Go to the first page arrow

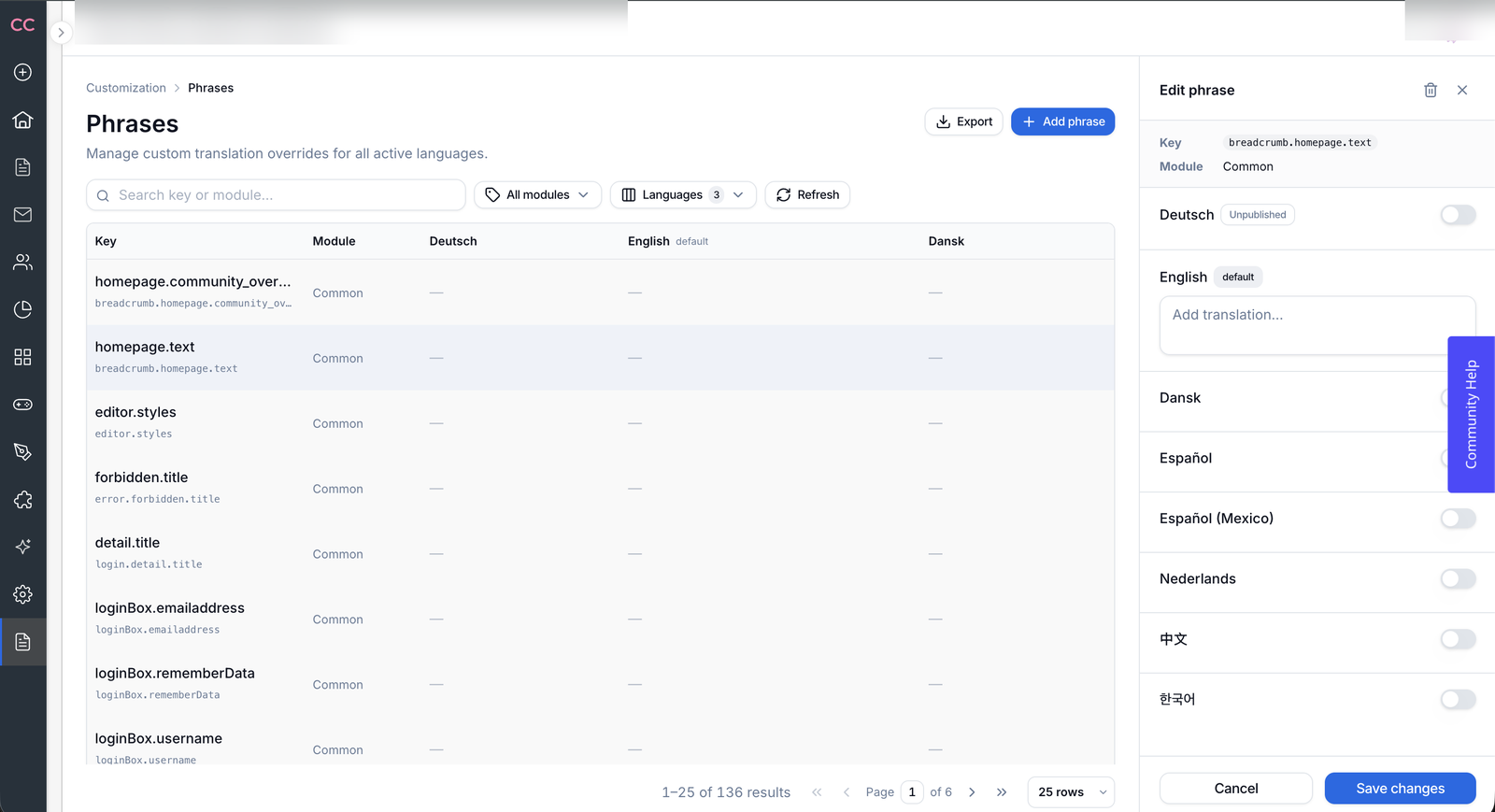817,792
